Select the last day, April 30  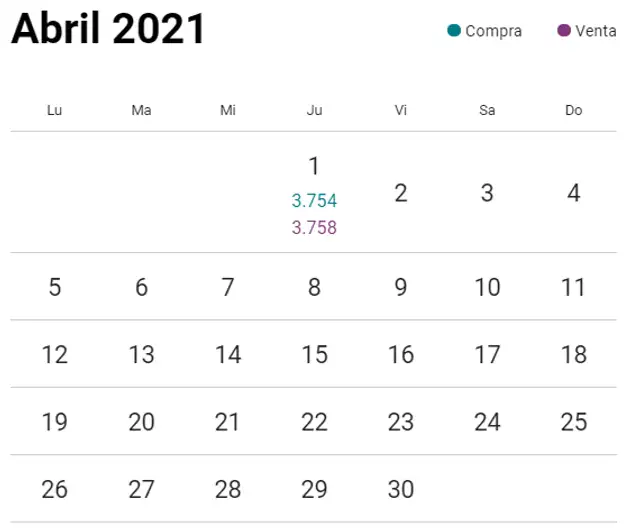click(x=401, y=489)
